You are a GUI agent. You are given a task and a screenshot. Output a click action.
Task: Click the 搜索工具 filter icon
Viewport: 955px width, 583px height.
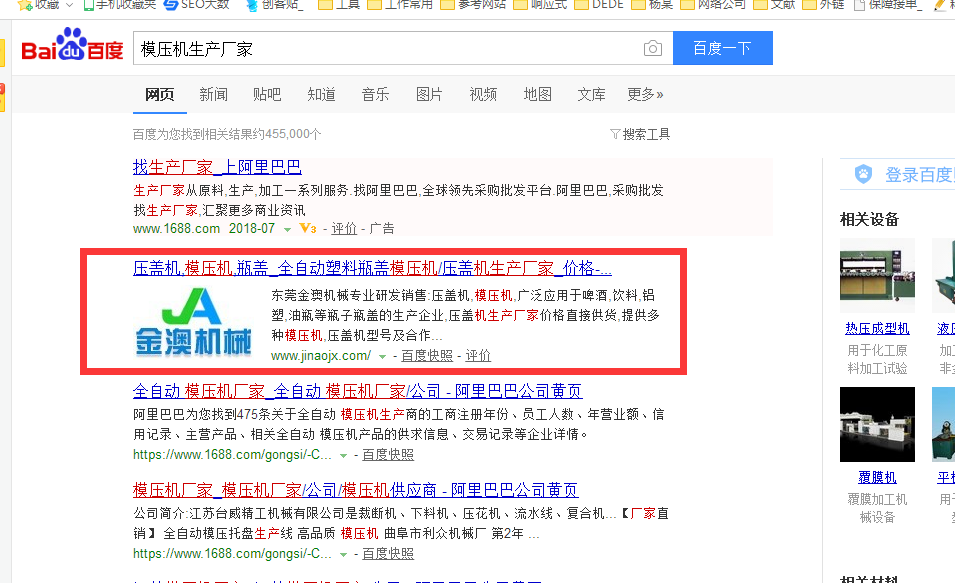(x=614, y=134)
